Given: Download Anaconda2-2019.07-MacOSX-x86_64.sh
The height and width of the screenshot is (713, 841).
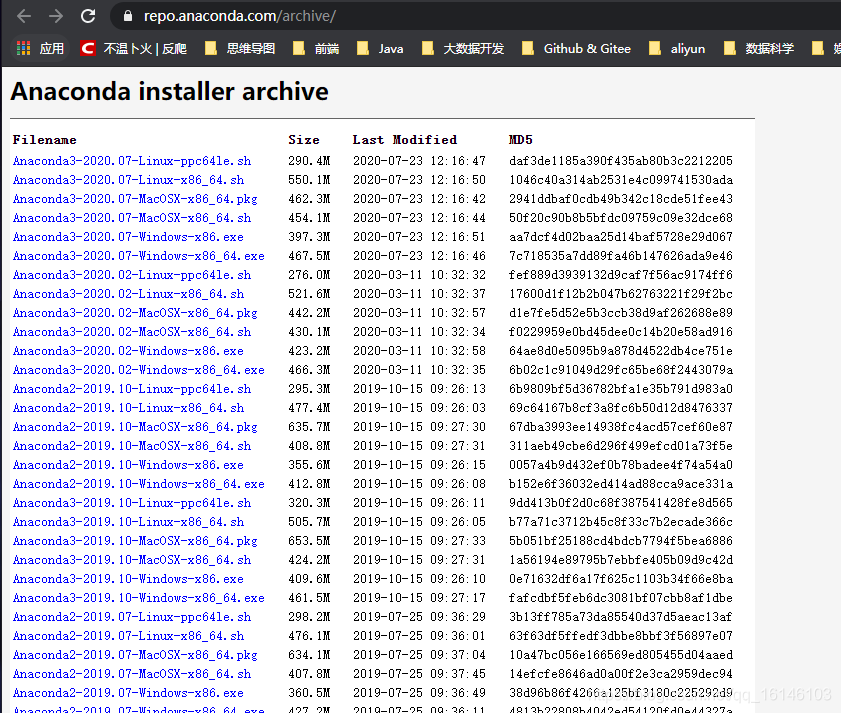Looking at the screenshot, I should pos(132,674).
